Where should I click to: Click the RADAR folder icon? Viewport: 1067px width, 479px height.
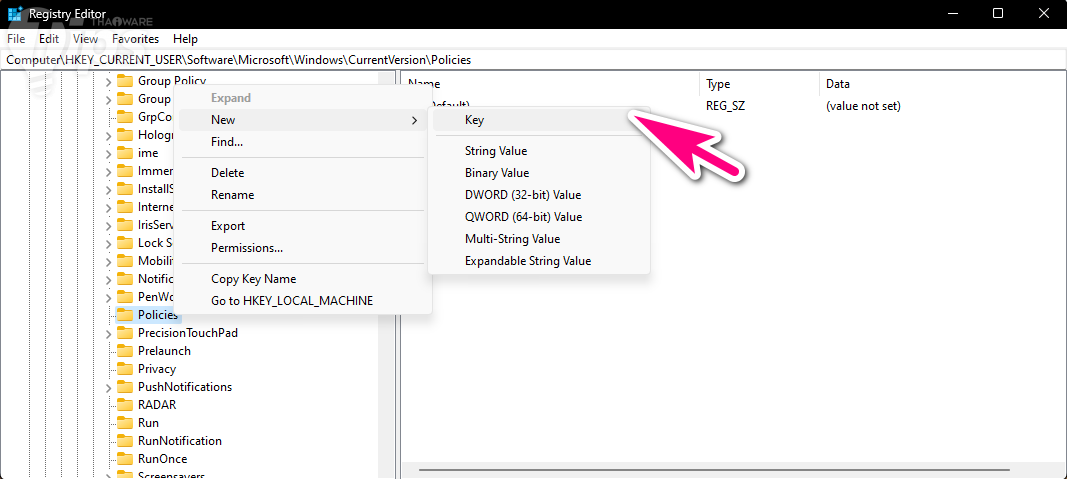pyautogui.click(x=125, y=405)
